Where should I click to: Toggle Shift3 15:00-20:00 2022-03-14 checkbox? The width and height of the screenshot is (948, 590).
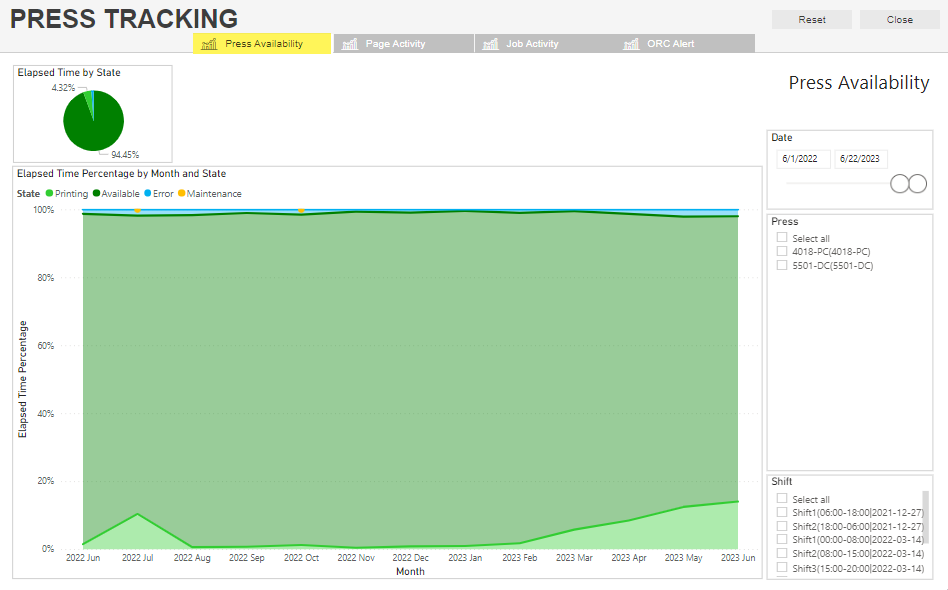click(782, 567)
